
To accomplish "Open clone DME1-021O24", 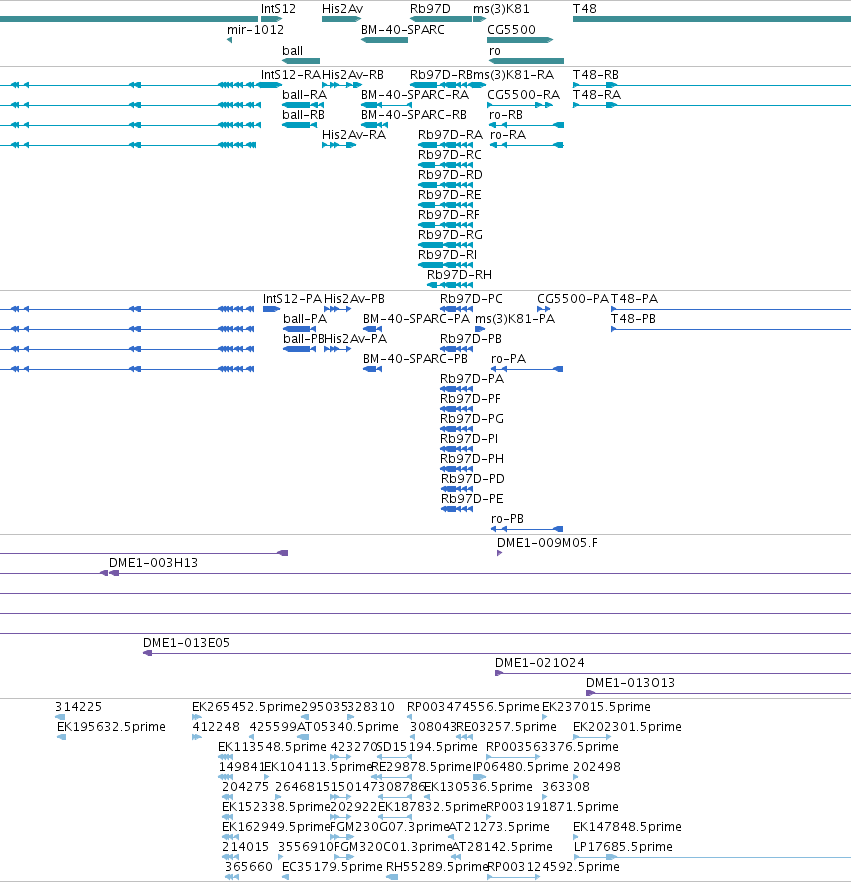I will (x=539, y=663).
